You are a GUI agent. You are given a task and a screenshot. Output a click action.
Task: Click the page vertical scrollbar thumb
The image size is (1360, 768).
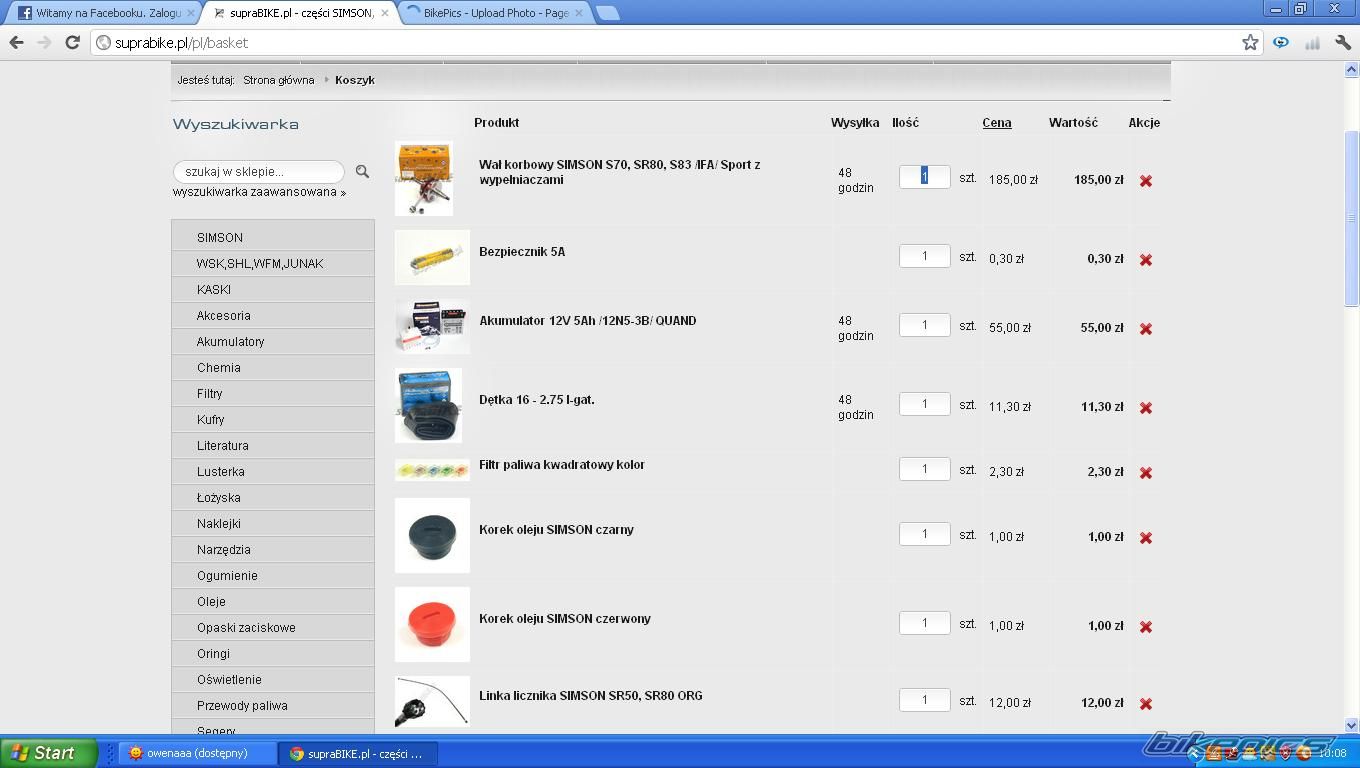point(1351,217)
